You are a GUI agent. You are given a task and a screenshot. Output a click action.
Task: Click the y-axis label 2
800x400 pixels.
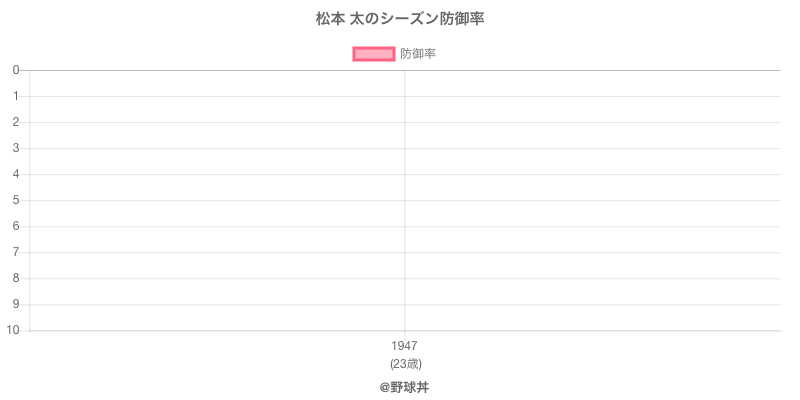pyautogui.click(x=16, y=122)
